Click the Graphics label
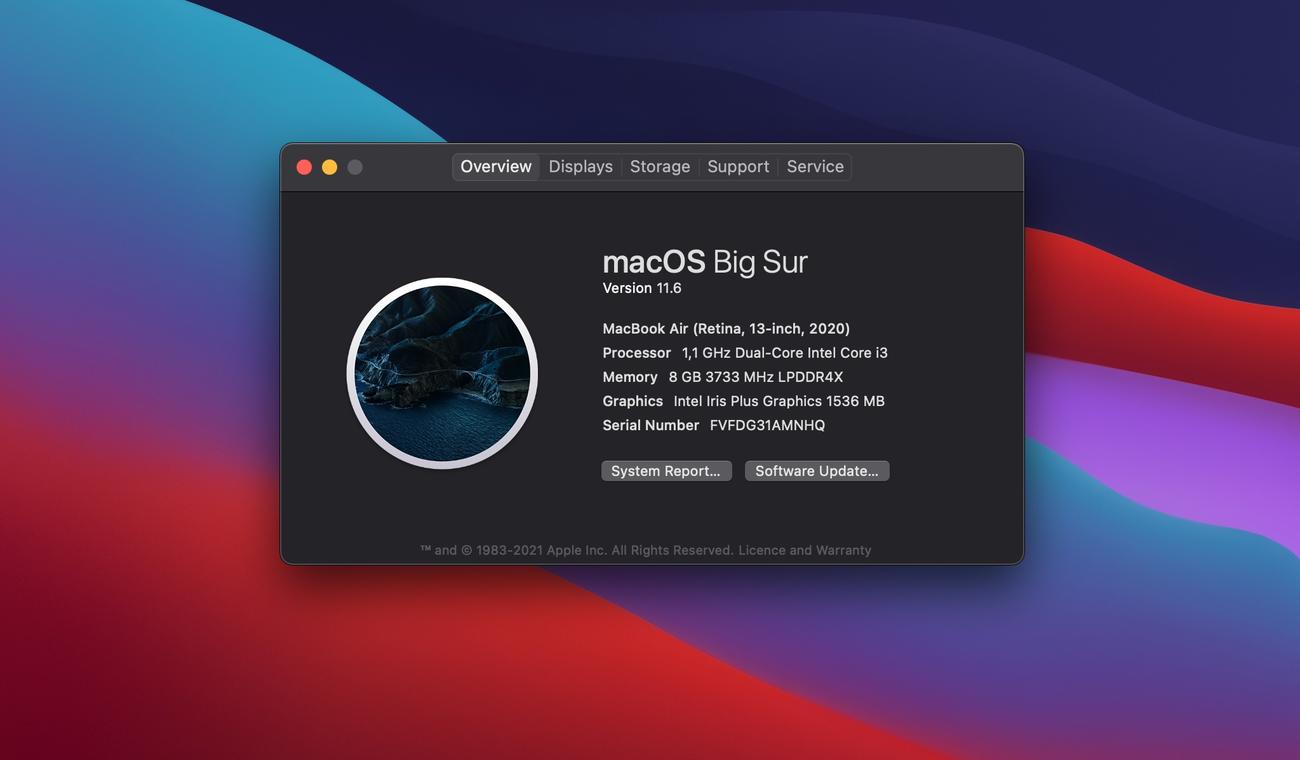This screenshot has width=1300, height=760. (x=633, y=401)
